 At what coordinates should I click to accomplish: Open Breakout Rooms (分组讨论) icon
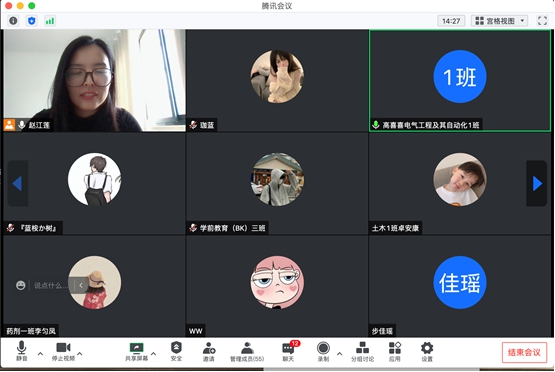point(362,352)
